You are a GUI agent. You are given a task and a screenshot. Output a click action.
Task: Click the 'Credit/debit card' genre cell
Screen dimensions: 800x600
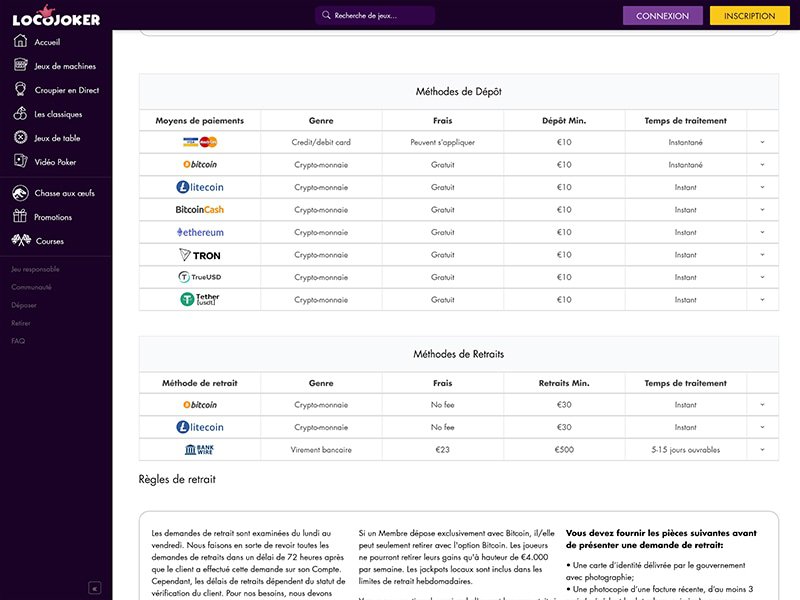coord(321,142)
